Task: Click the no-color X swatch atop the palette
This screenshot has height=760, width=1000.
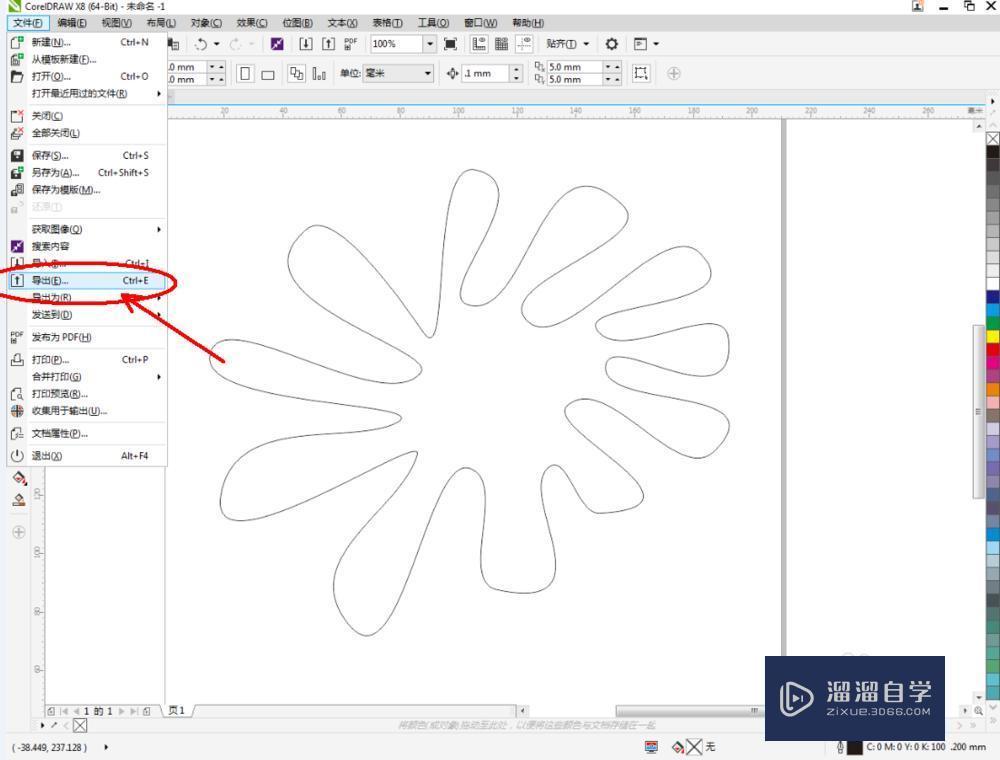Action: click(993, 139)
